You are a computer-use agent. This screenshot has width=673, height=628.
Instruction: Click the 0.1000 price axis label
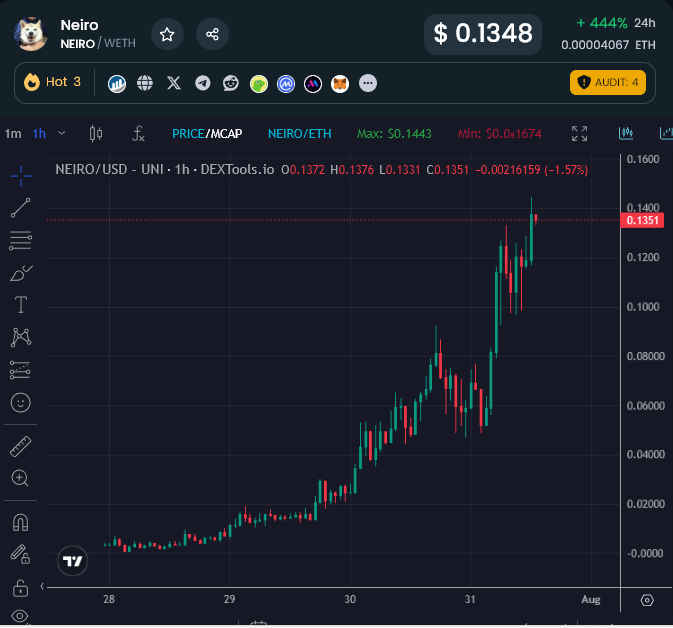(643, 307)
